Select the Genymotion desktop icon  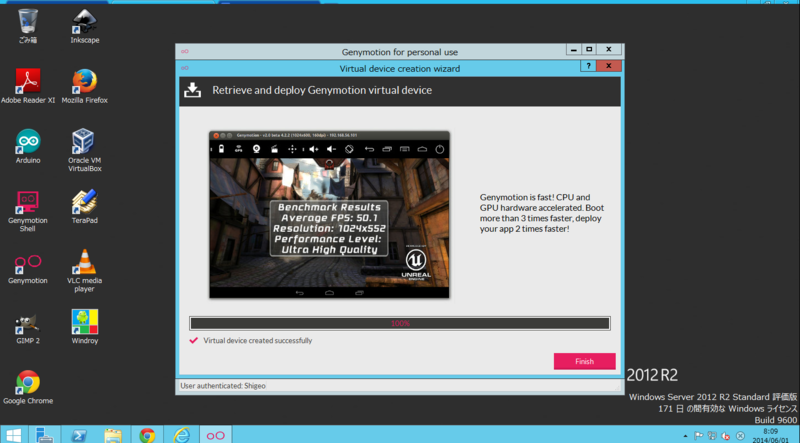pyautogui.click(x=28, y=267)
